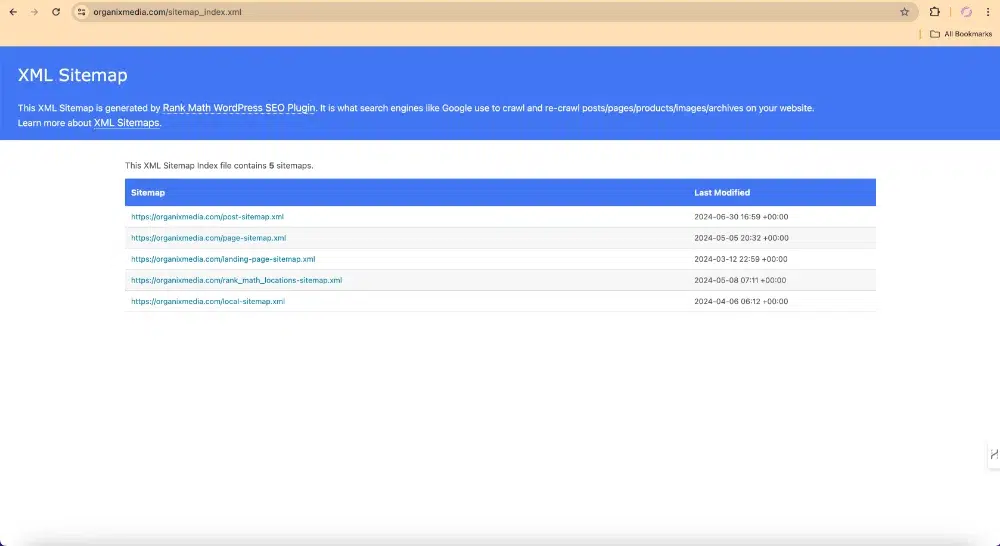Open the rank_math_locations-sitemap.xml link

[237, 280]
